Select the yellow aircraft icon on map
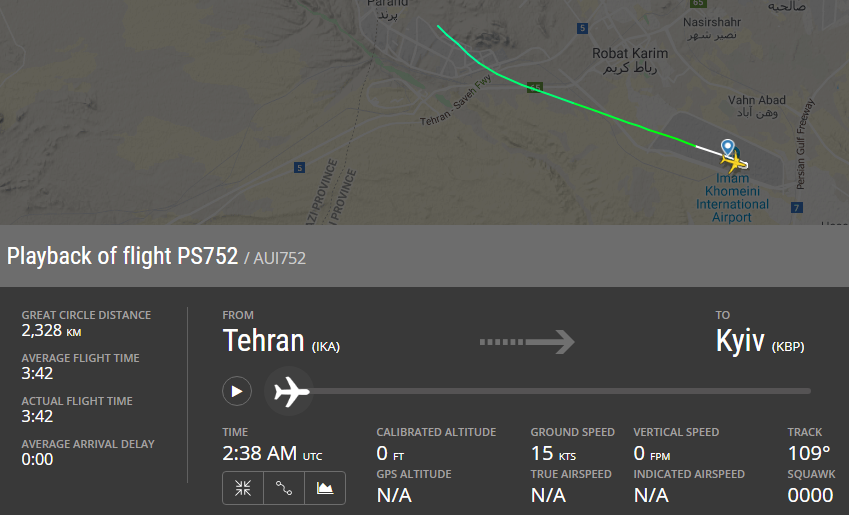Image resolution: width=849 pixels, height=515 pixels. tap(733, 162)
